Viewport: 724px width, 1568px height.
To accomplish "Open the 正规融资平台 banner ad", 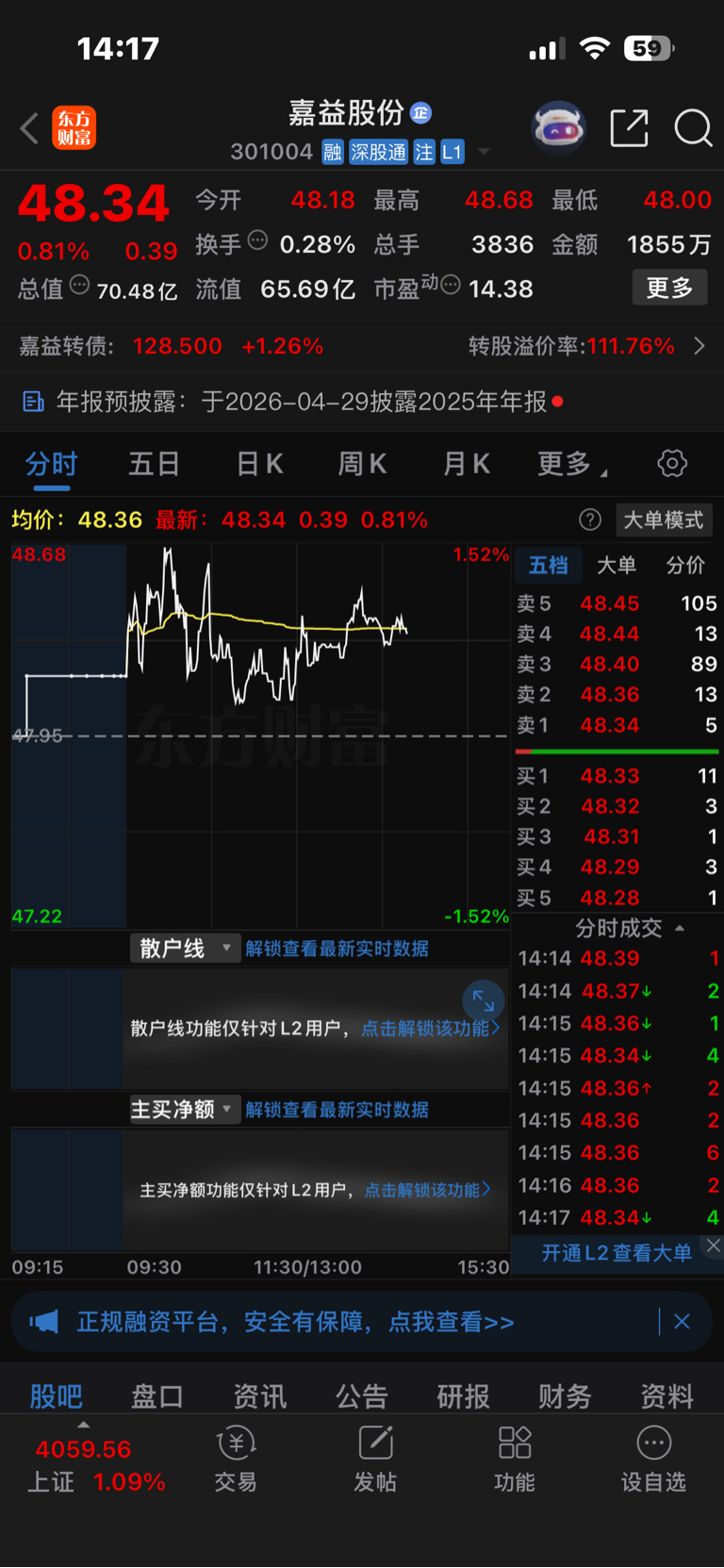I will (x=362, y=1322).
